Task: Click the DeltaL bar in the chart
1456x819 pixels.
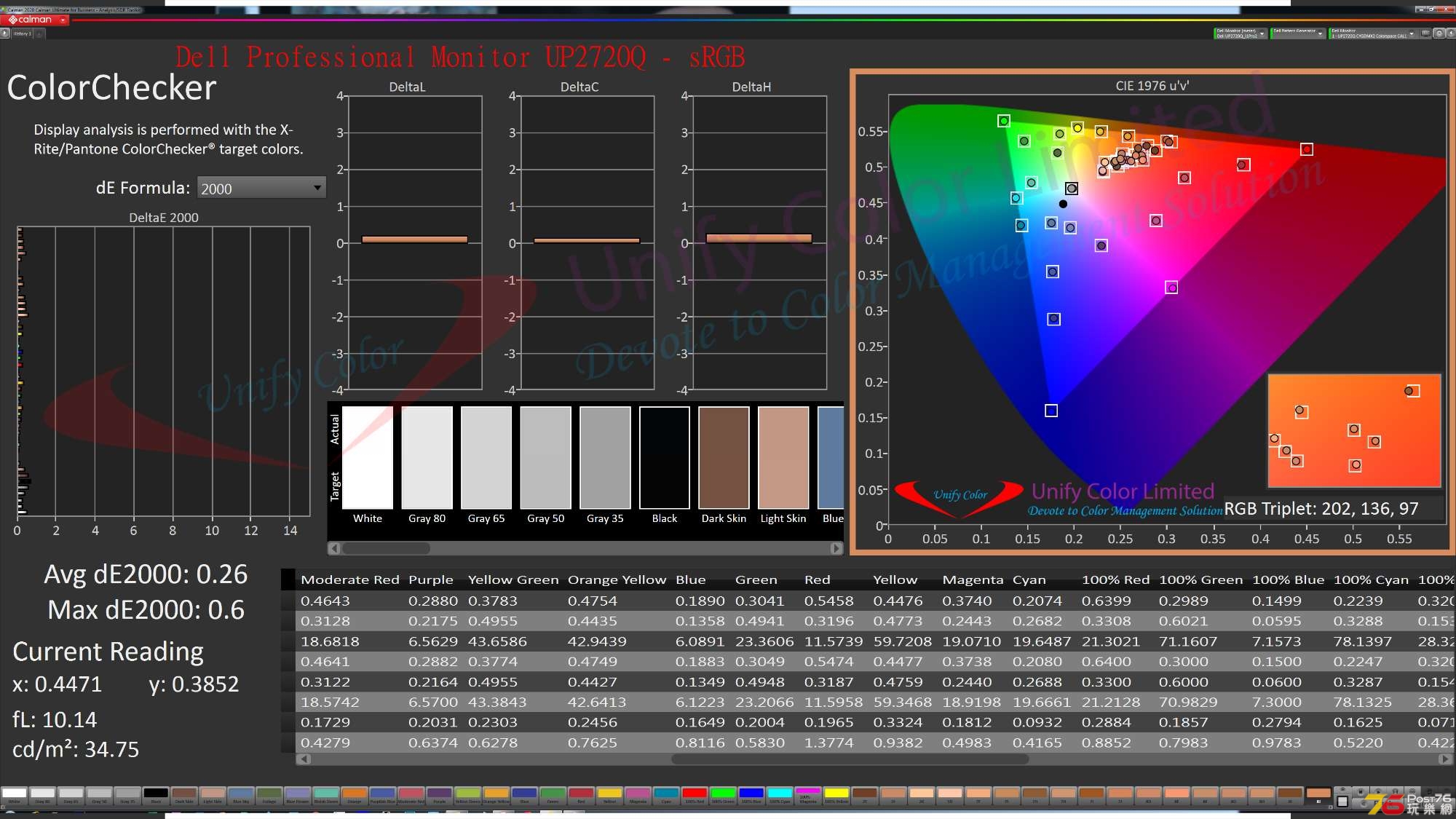Action: (x=414, y=240)
